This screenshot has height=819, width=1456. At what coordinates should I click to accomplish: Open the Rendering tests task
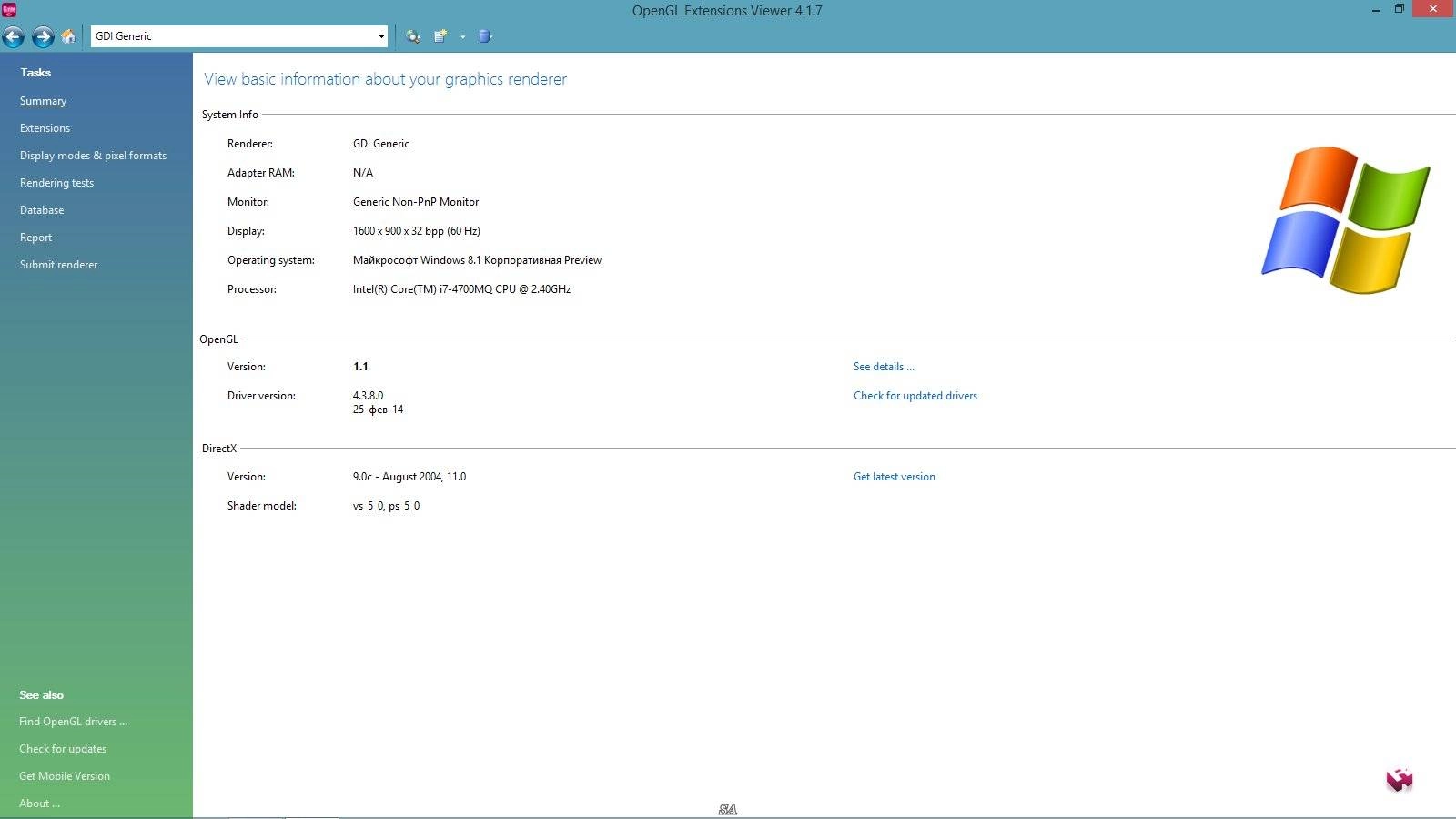coord(56,183)
